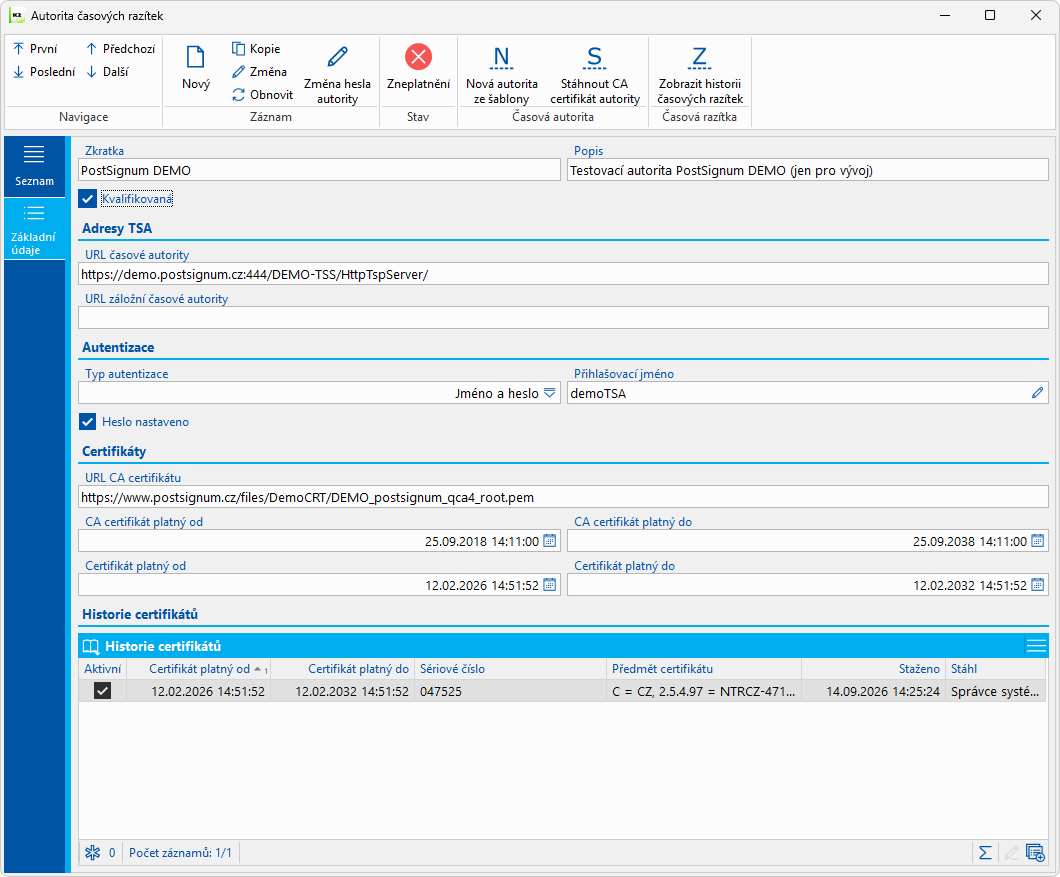The image size is (1060, 877).
Task: Create a new record with Nový
Action: (x=195, y=67)
